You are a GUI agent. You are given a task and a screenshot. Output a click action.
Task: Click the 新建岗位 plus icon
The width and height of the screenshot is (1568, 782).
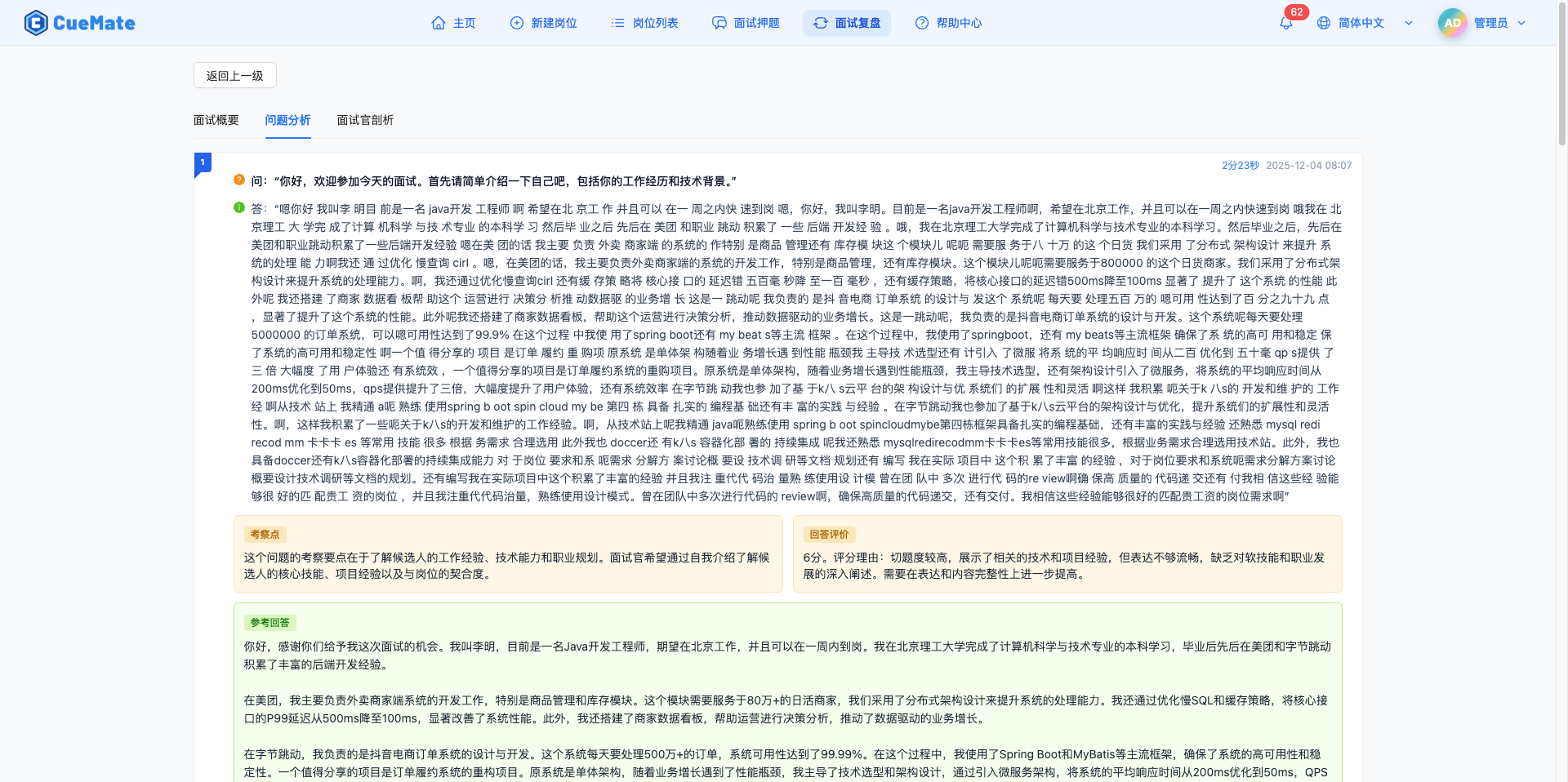[x=518, y=23]
